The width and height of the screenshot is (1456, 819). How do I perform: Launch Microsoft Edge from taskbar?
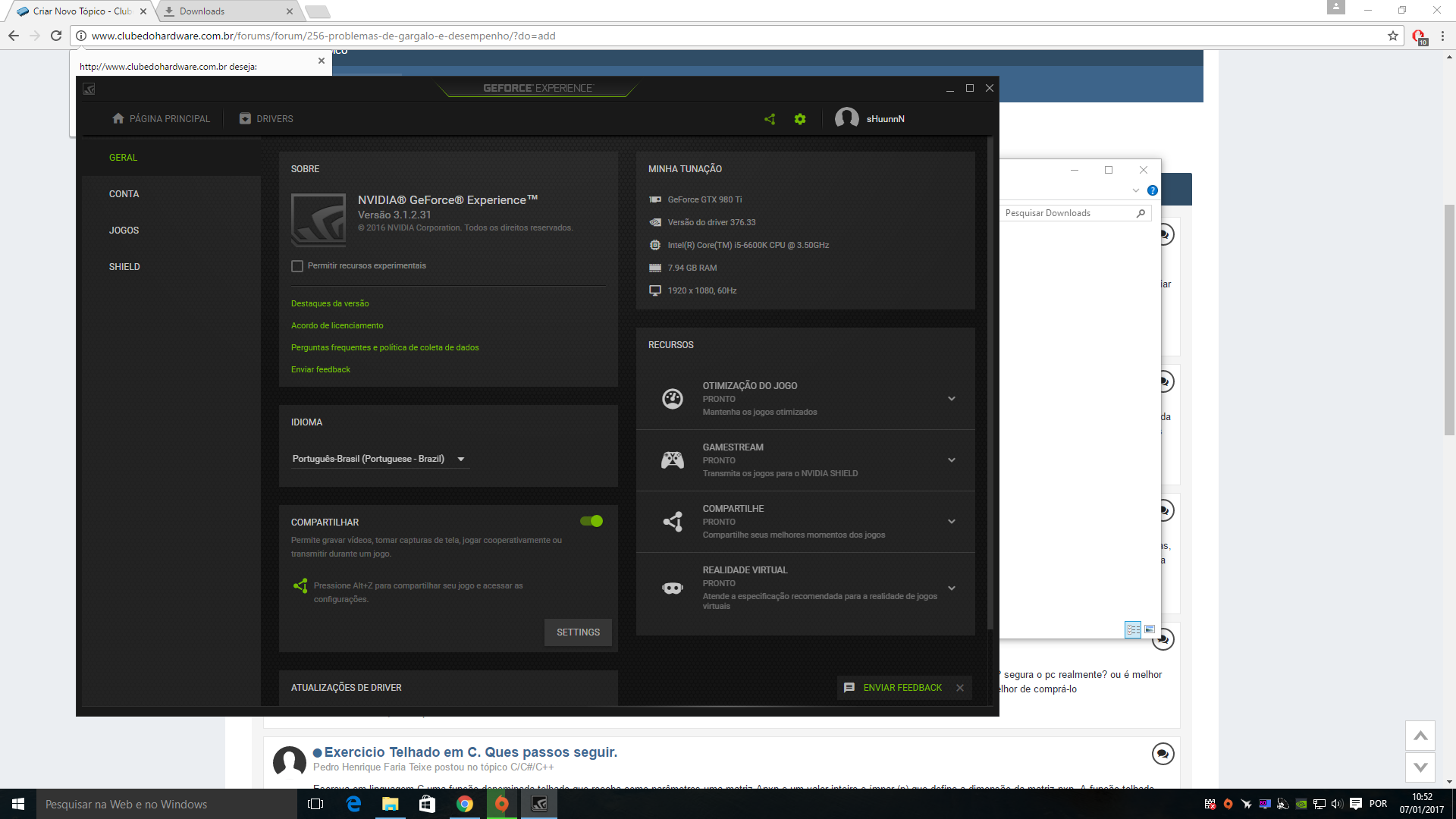pyautogui.click(x=353, y=804)
